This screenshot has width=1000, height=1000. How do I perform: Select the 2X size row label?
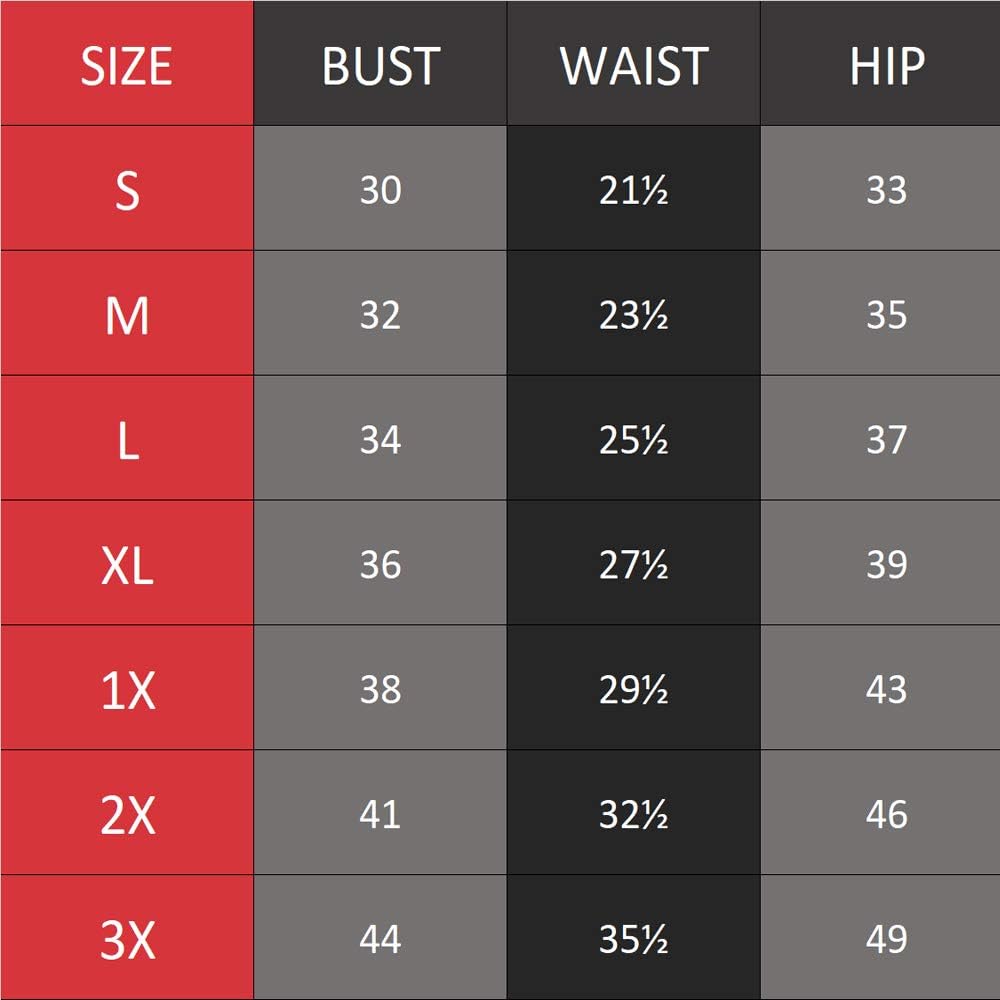[x=126, y=815]
